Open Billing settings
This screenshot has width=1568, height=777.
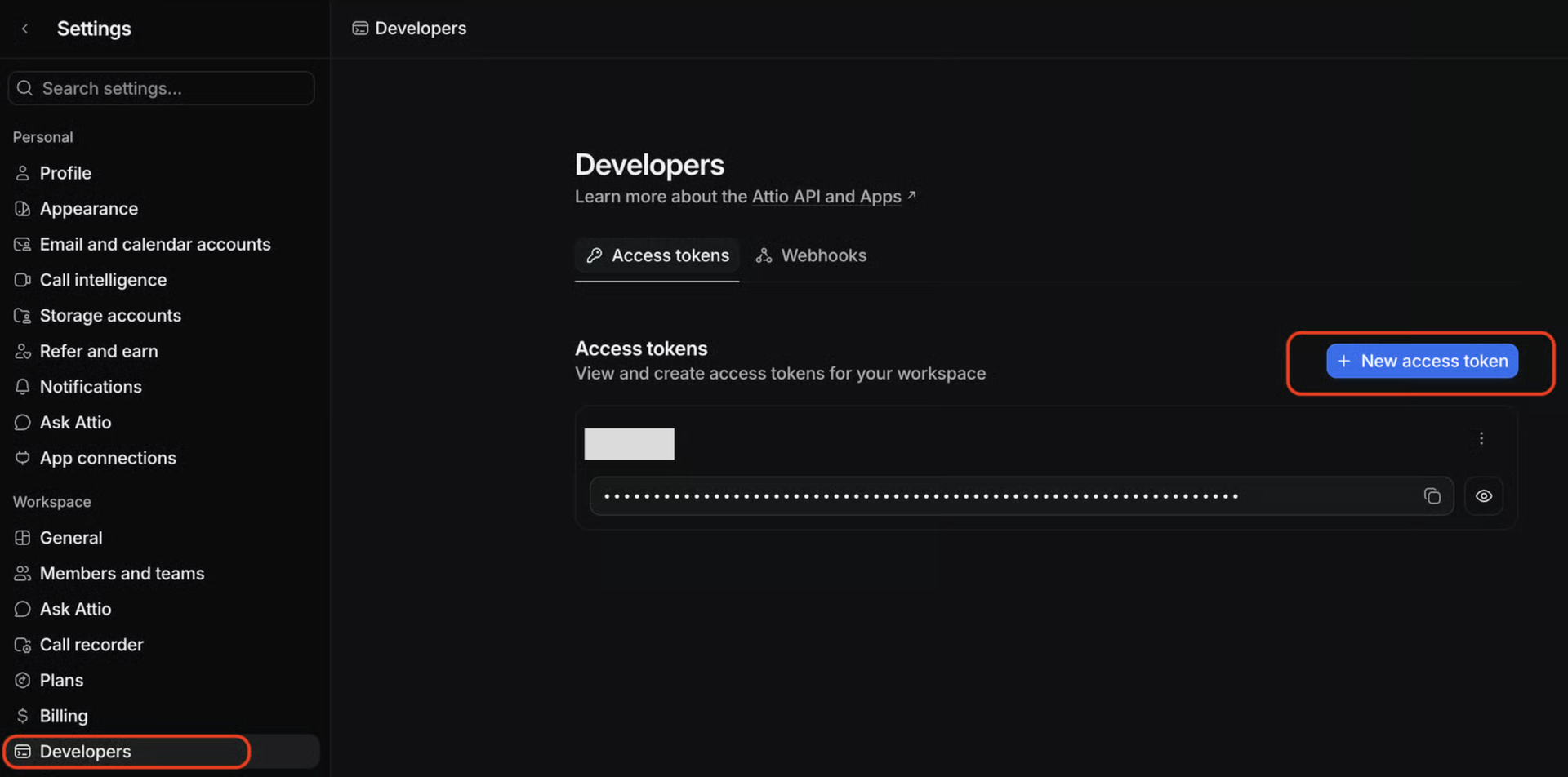click(64, 716)
